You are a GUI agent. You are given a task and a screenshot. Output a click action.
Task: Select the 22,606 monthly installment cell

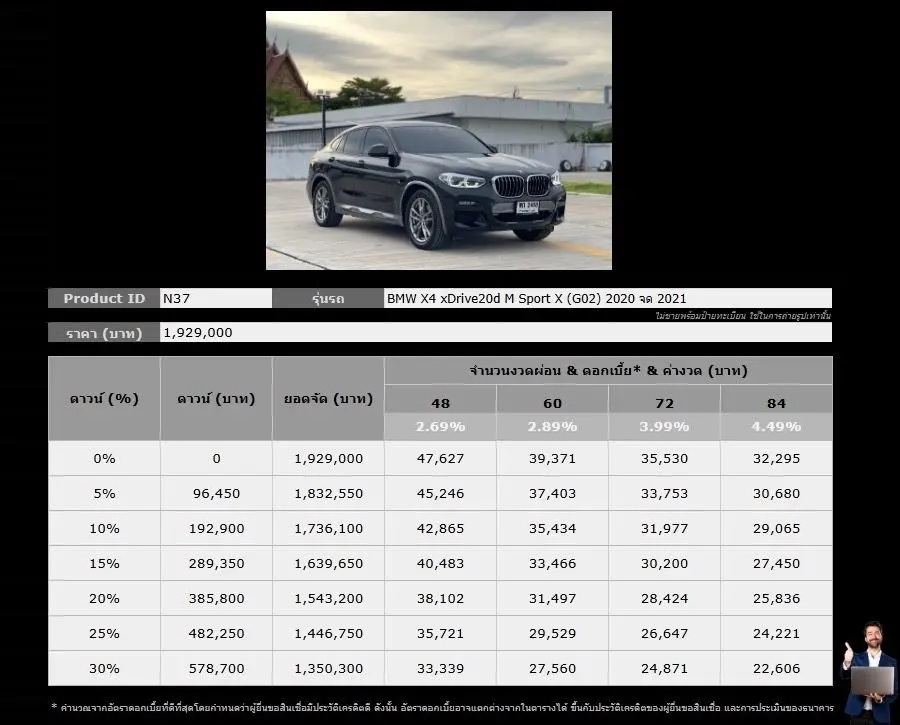click(x=776, y=668)
